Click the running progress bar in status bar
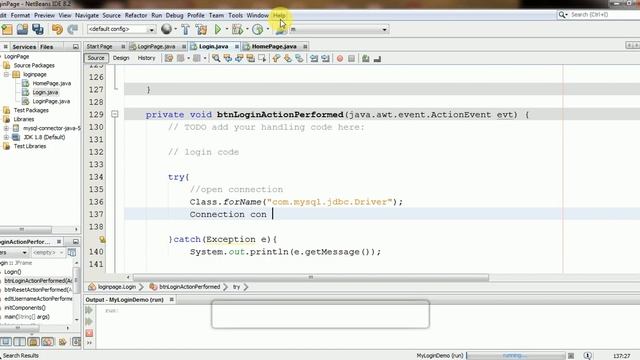Image resolution: width=640 pixels, height=360 pixels. pos(516,356)
